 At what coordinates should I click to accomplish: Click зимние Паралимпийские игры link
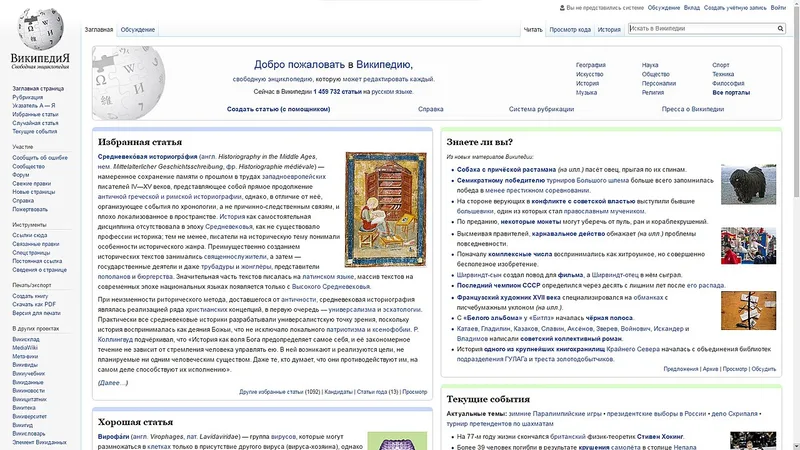pos(555,414)
